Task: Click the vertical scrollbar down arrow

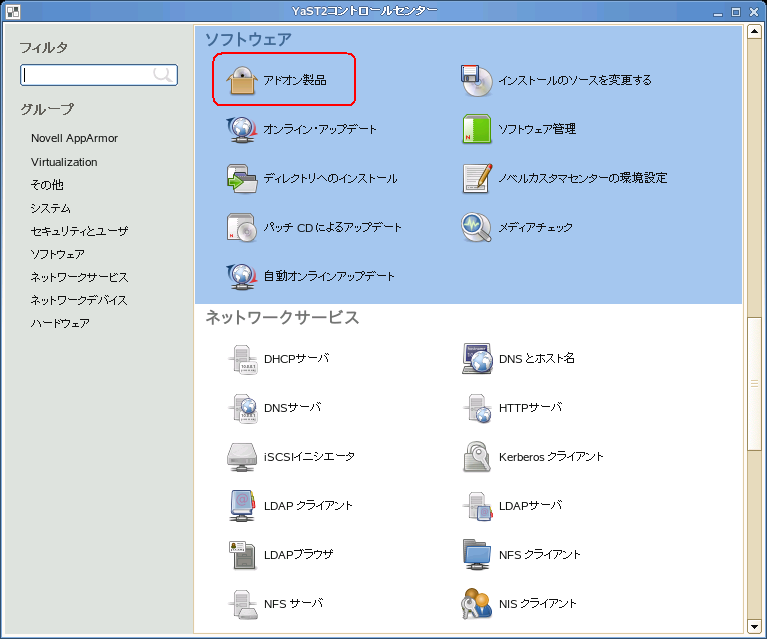Action: click(755, 627)
